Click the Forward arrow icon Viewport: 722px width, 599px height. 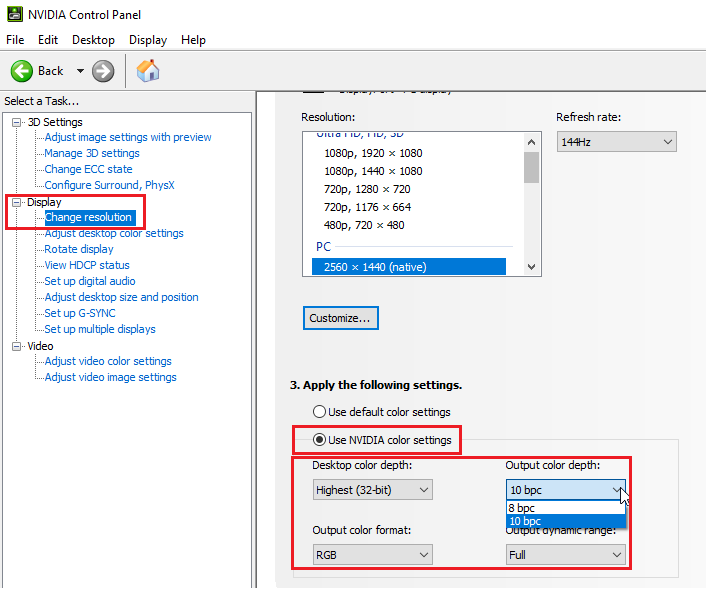pos(103,71)
